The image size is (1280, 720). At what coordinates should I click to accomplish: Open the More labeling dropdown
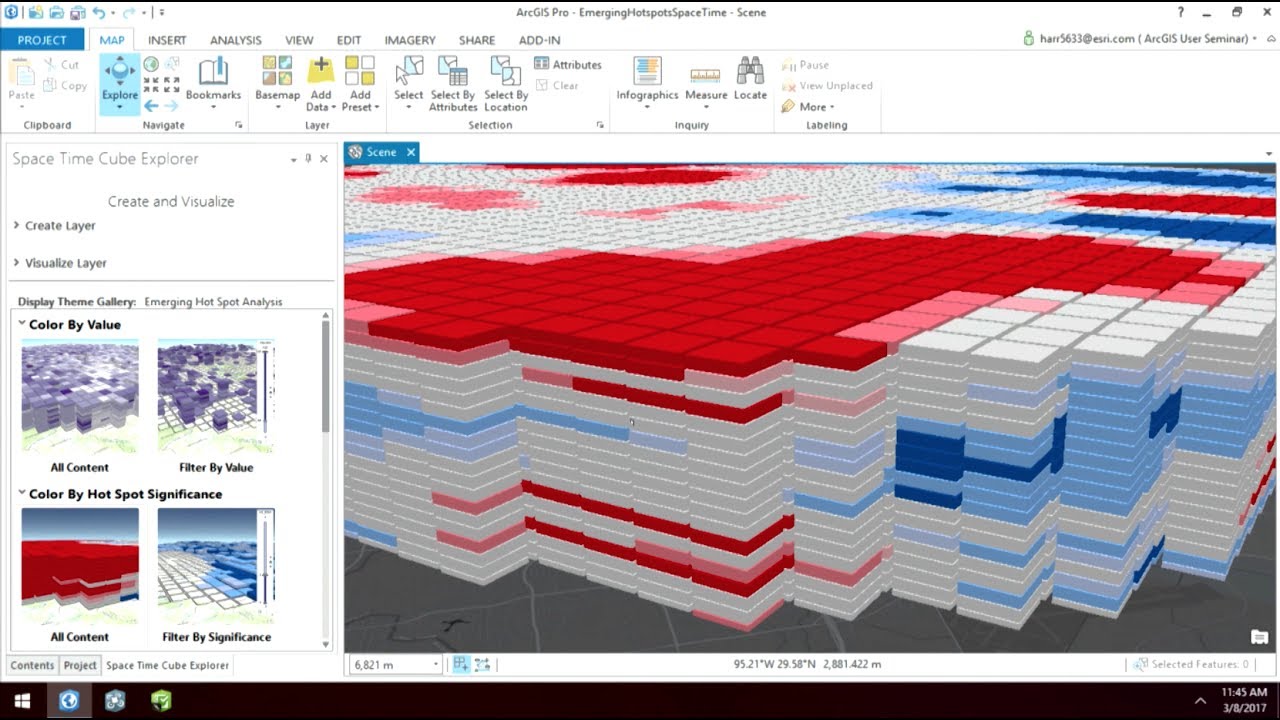808,107
